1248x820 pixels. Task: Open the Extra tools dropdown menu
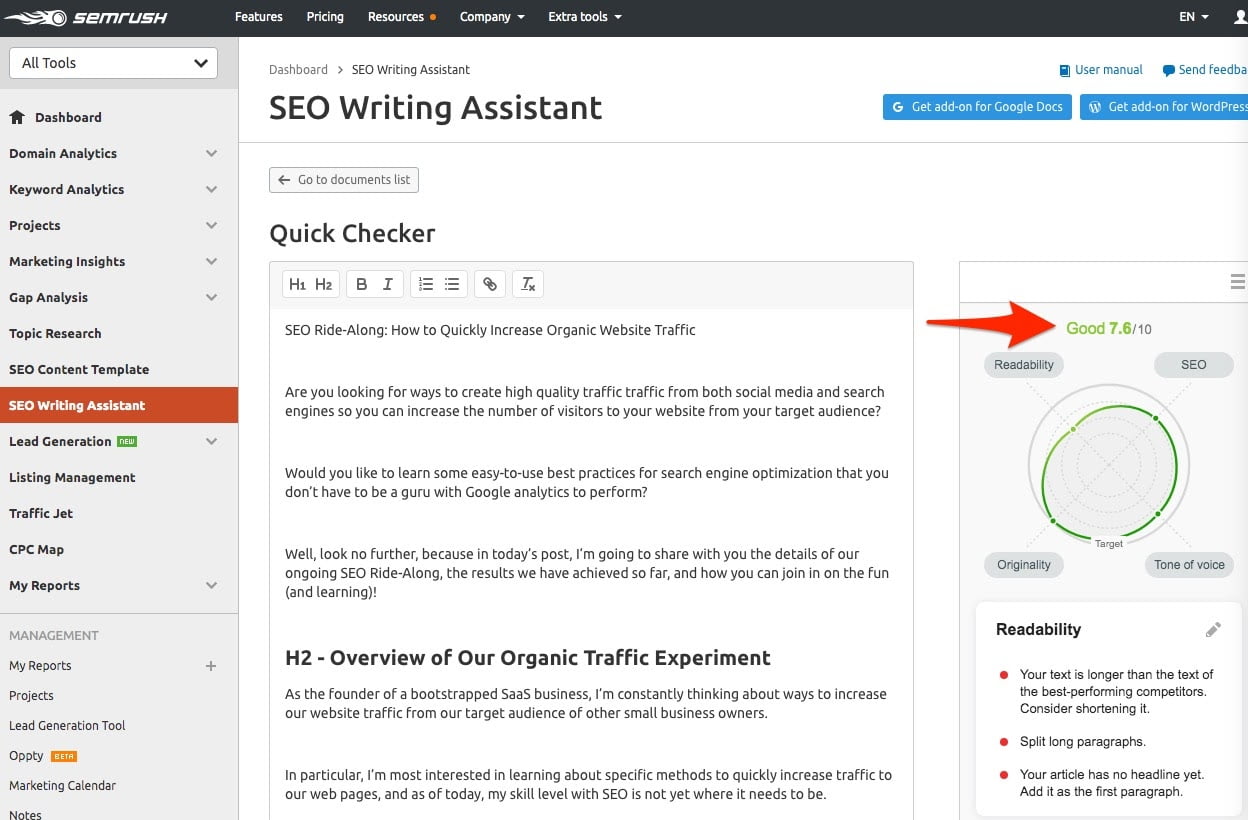point(585,17)
